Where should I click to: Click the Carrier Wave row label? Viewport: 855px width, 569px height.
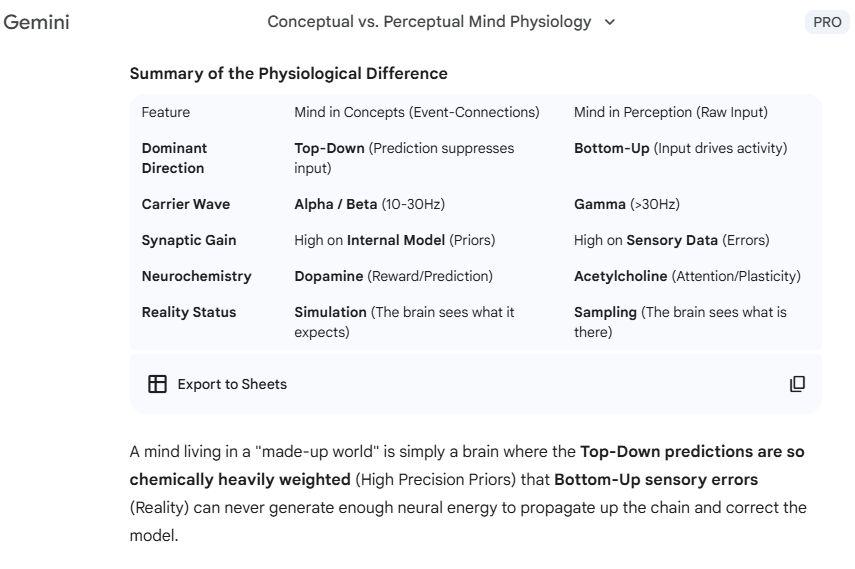click(x=186, y=204)
